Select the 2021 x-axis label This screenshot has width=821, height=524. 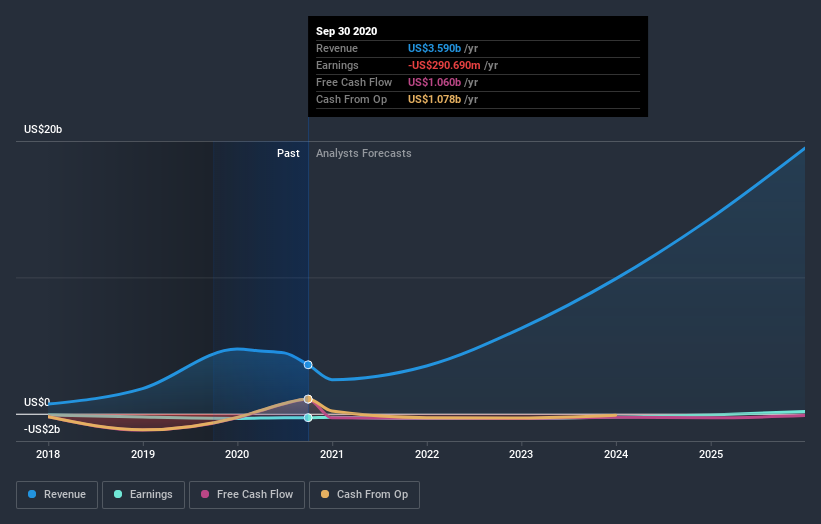click(x=332, y=454)
